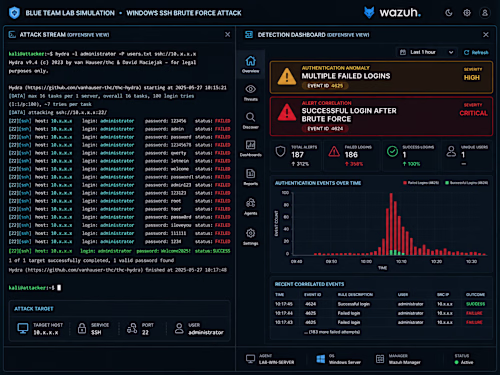
Task: Open Dashboards in sidebar
Action: (x=251, y=148)
